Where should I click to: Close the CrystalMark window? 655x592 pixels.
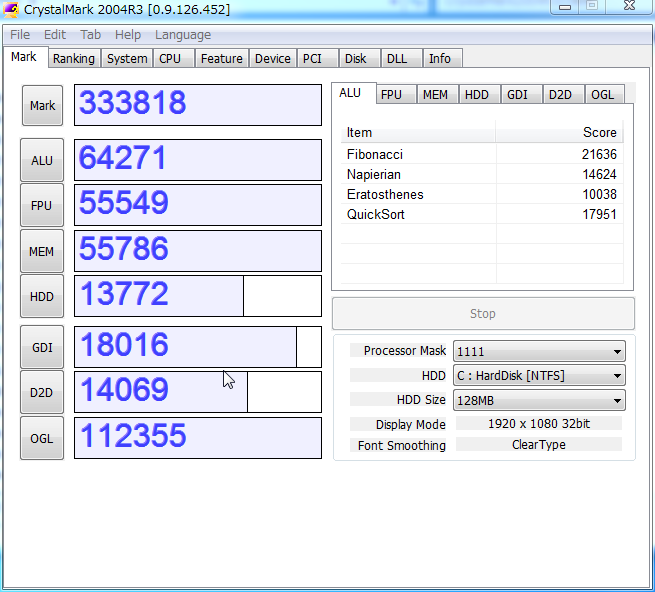pyautogui.click(x=630, y=6)
